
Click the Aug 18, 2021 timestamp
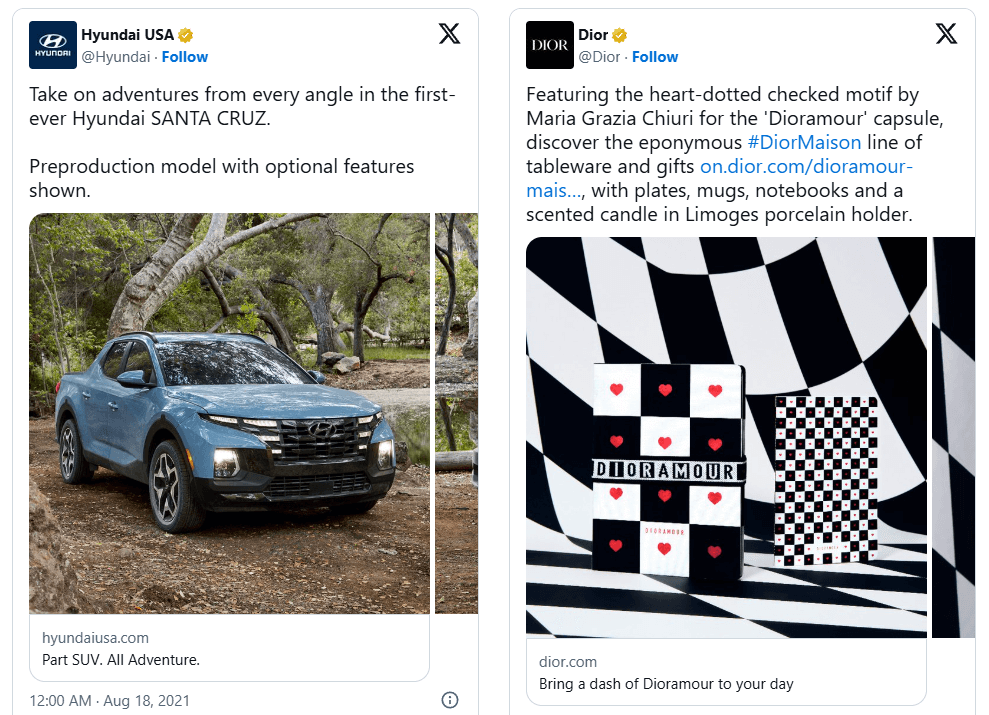pyautogui.click(x=109, y=700)
